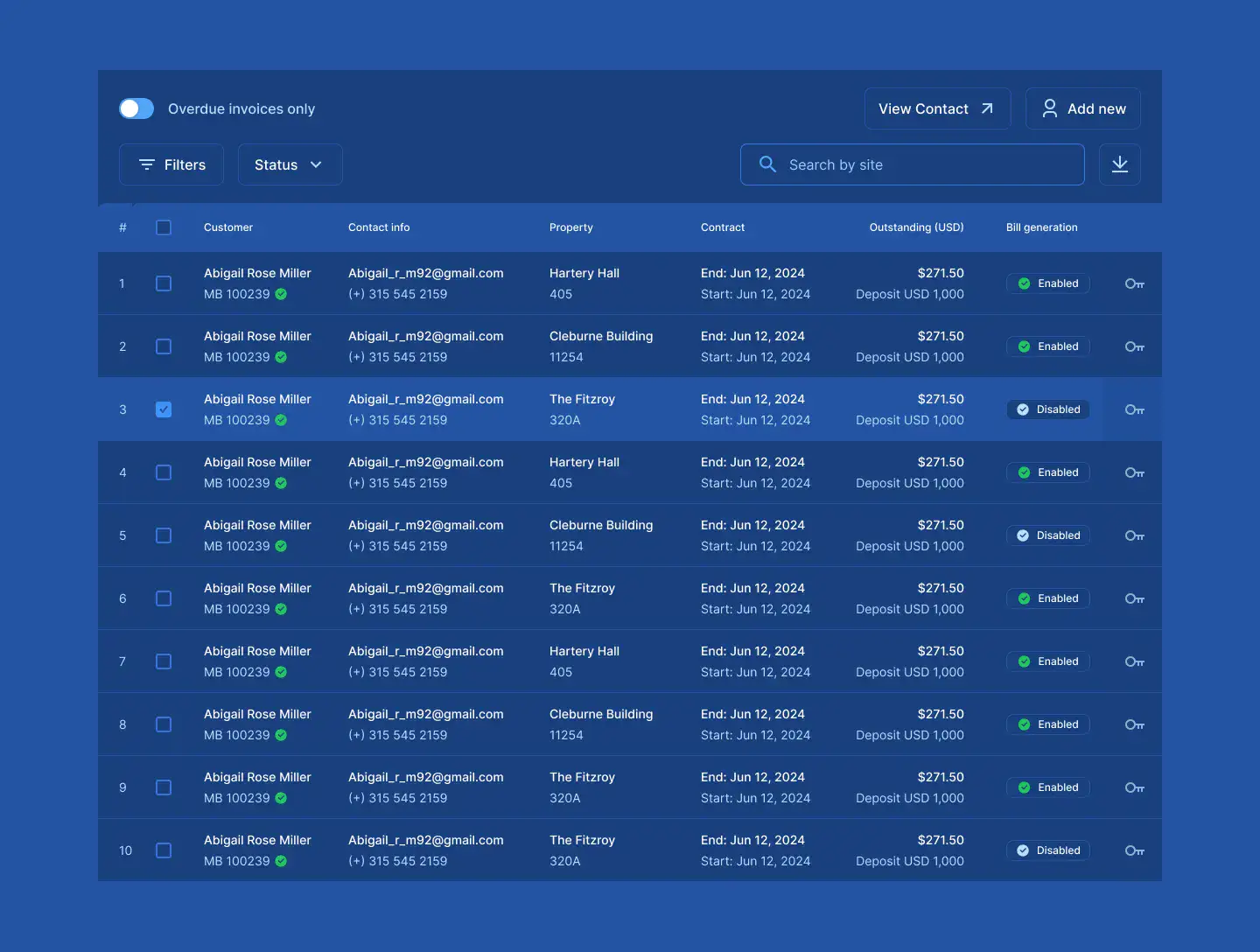Click the Enabled badge in row 2
This screenshot has width=1260, height=952.
pos(1047,346)
